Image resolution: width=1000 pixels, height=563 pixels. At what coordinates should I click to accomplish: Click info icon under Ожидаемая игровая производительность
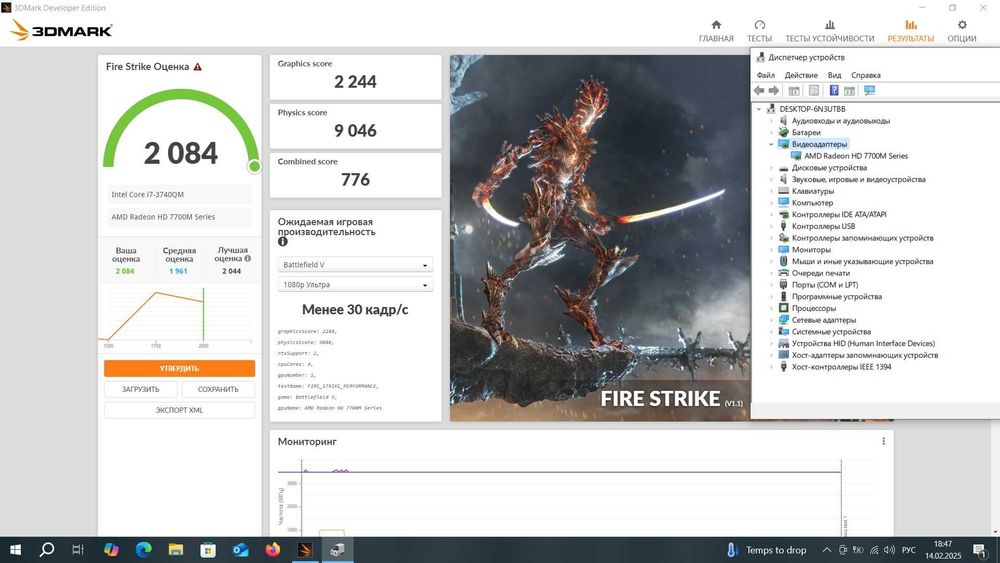[283, 242]
